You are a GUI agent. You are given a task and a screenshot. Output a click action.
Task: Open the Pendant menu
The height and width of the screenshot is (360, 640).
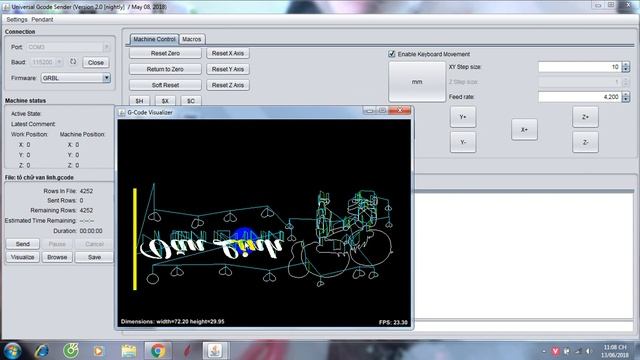(42, 20)
